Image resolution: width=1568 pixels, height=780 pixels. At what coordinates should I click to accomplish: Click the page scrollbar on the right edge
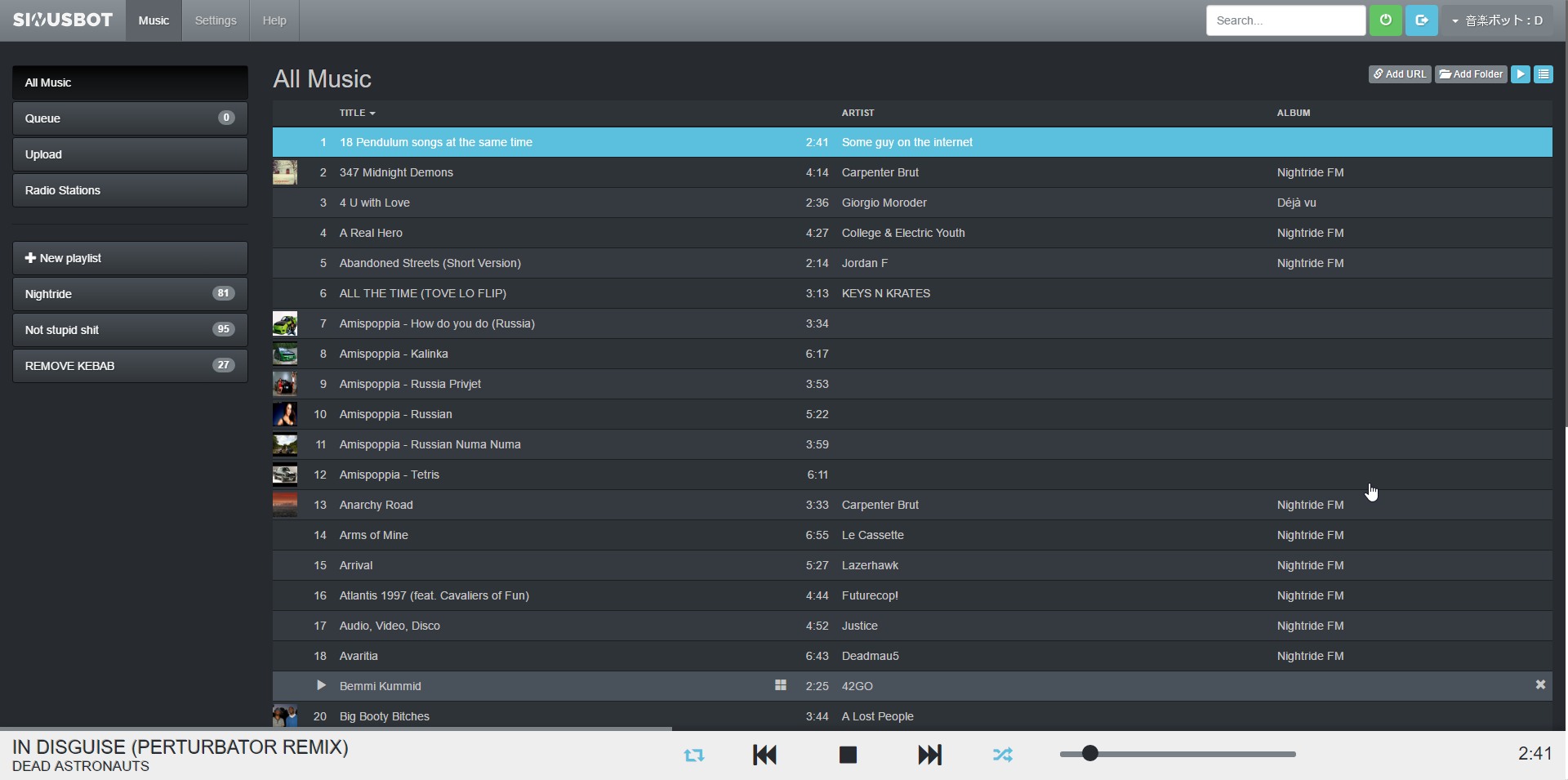pyautogui.click(x=1566, y=212)
